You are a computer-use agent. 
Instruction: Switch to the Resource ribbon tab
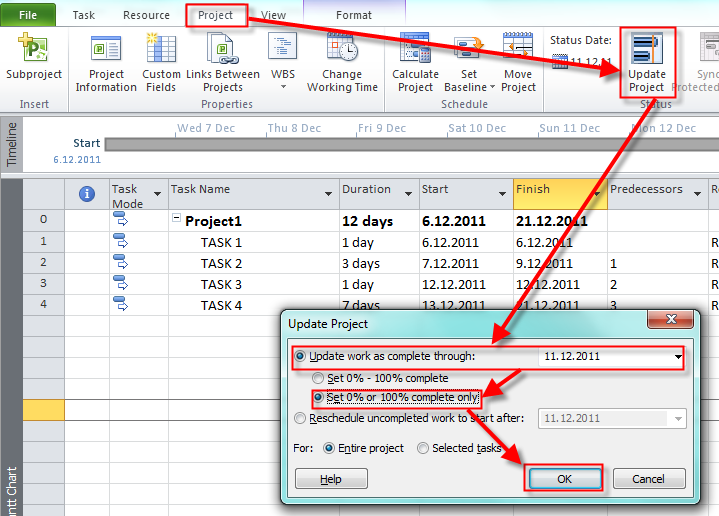tap(146, 15)
